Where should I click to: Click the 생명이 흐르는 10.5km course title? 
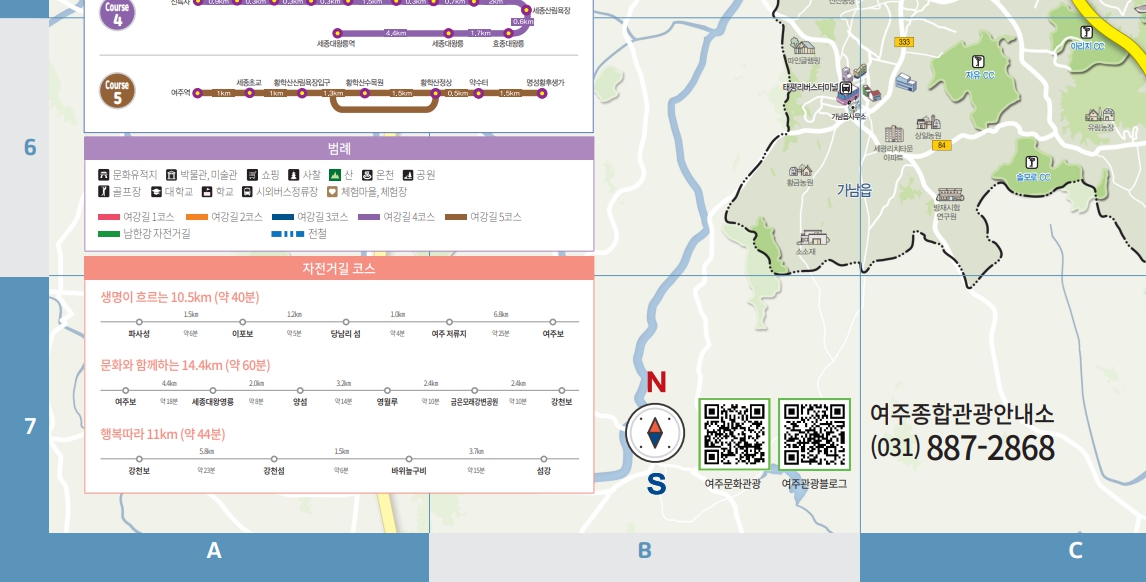pos(180,297)
